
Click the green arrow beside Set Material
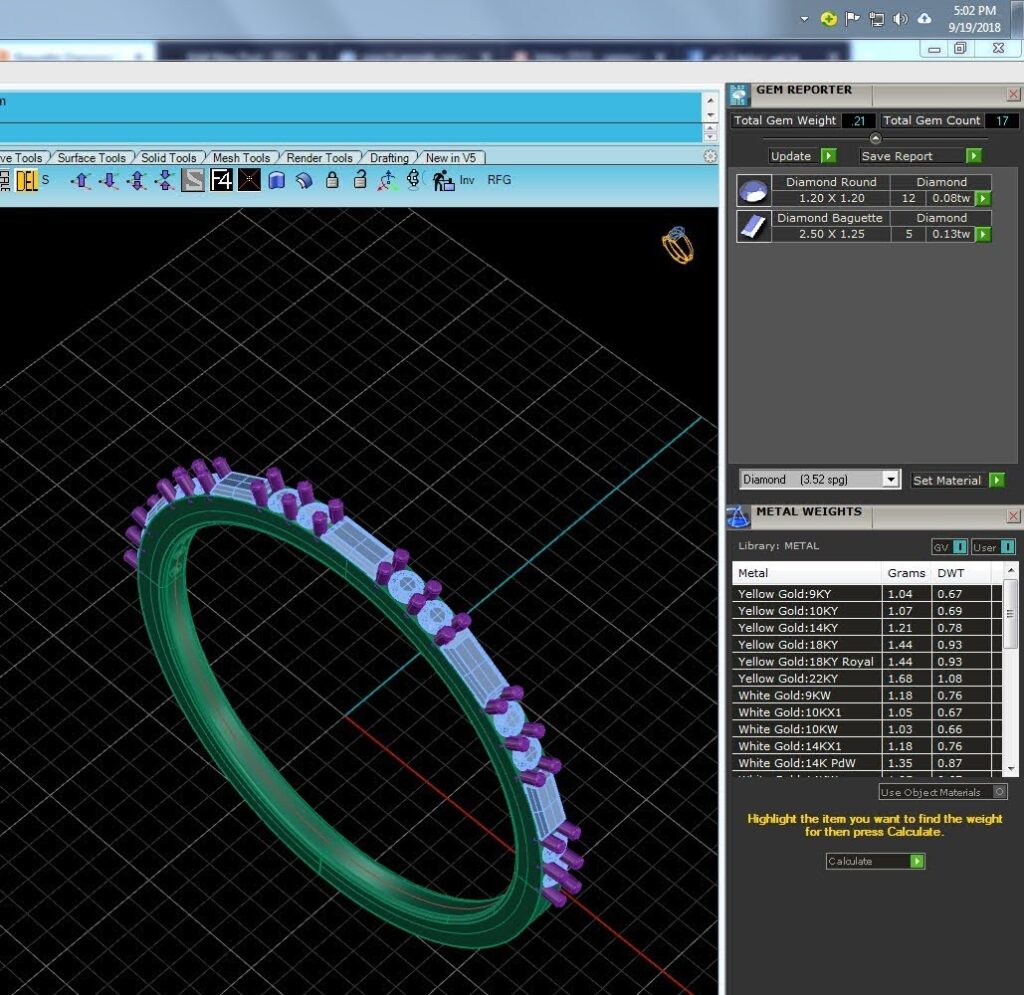997,481
